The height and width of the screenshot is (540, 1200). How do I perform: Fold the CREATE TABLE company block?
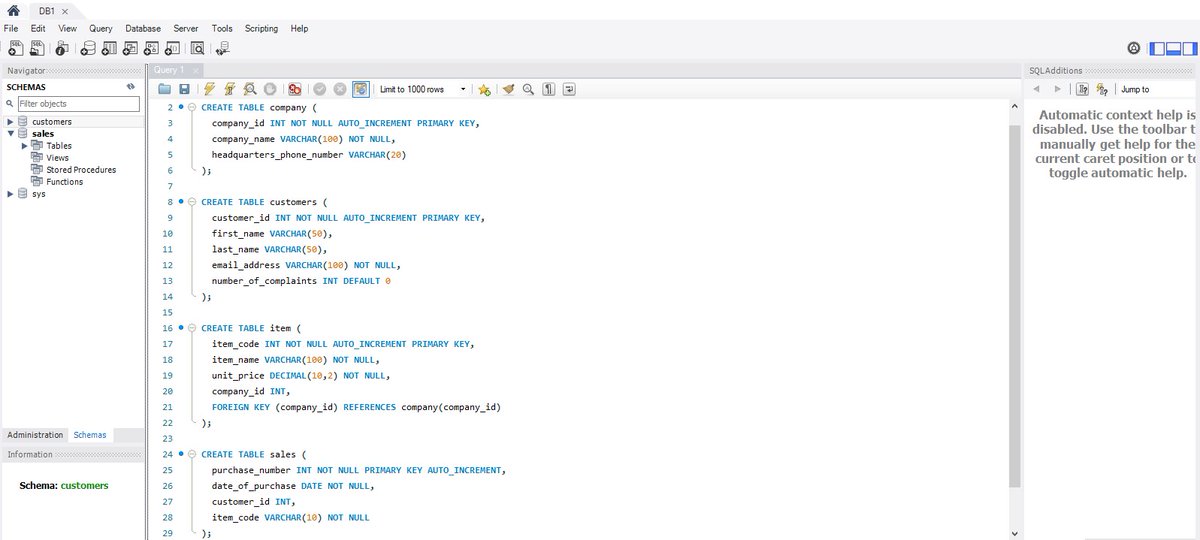click(x=192, y=106)
